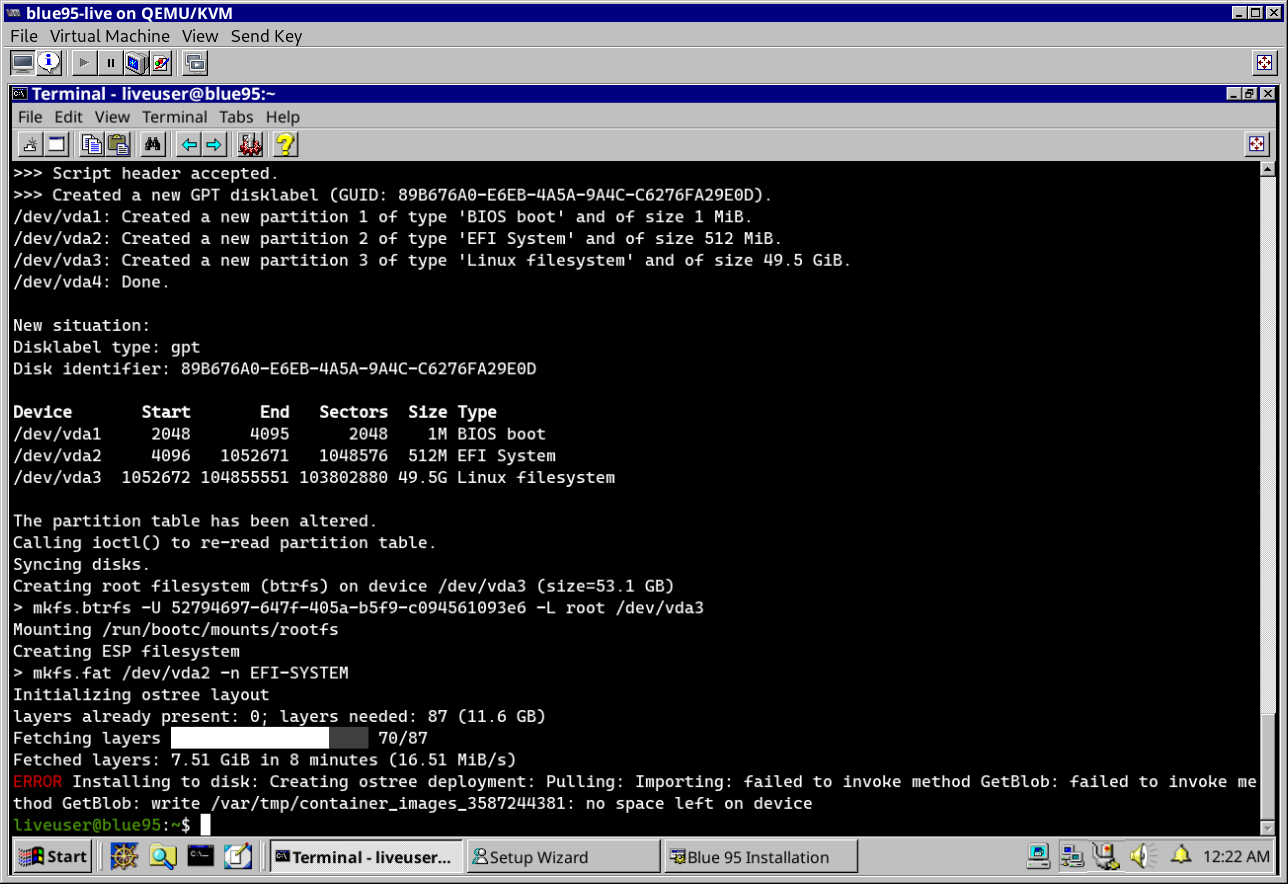Open a new terminal tab icon
The image size is (1288, 884).
30,144
